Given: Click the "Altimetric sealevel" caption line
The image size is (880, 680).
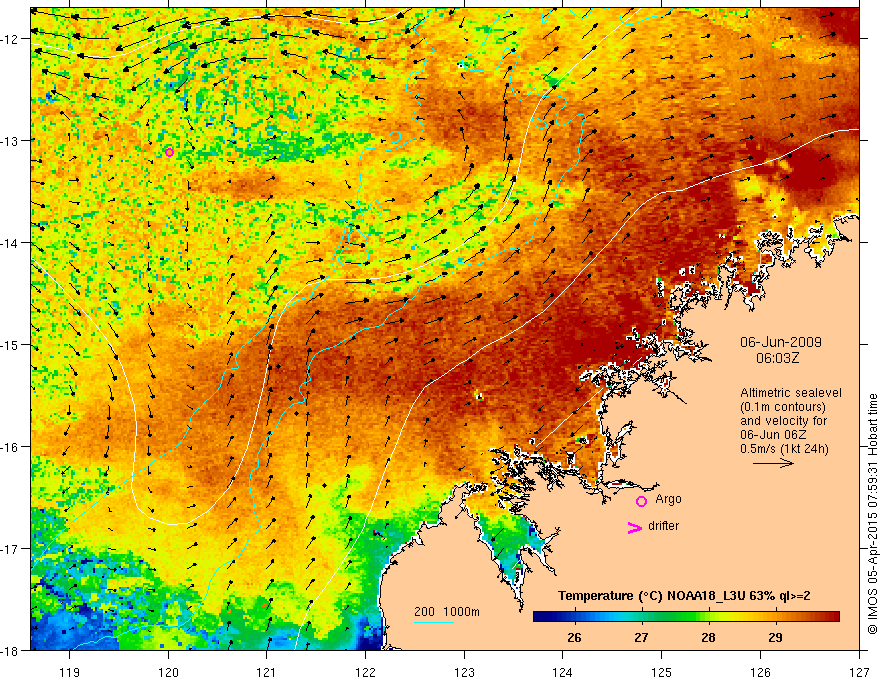Looking at the screenshot, I should tap(791, 393).
